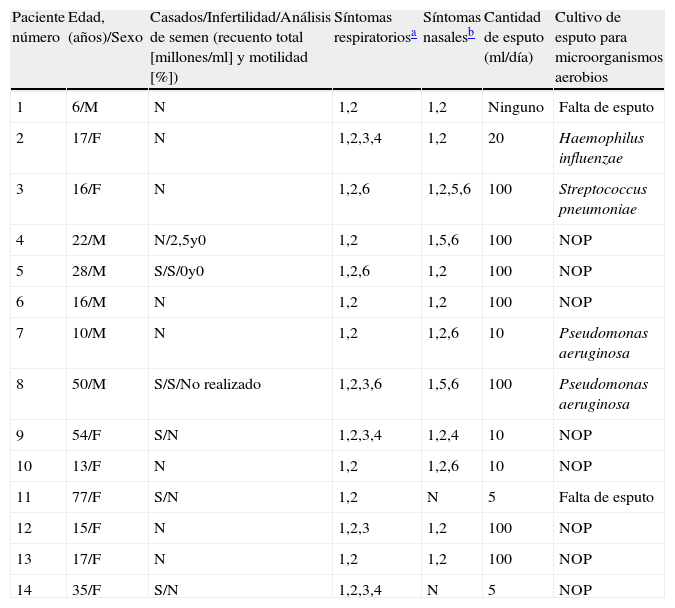Select Pseudomonas aeruginosa in patient 7's row
675x608 pixels.
click(x=603, y=343)
